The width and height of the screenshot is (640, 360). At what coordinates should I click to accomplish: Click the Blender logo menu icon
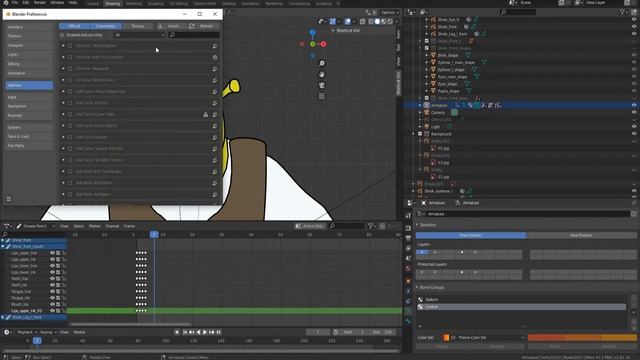pos(6,2)
